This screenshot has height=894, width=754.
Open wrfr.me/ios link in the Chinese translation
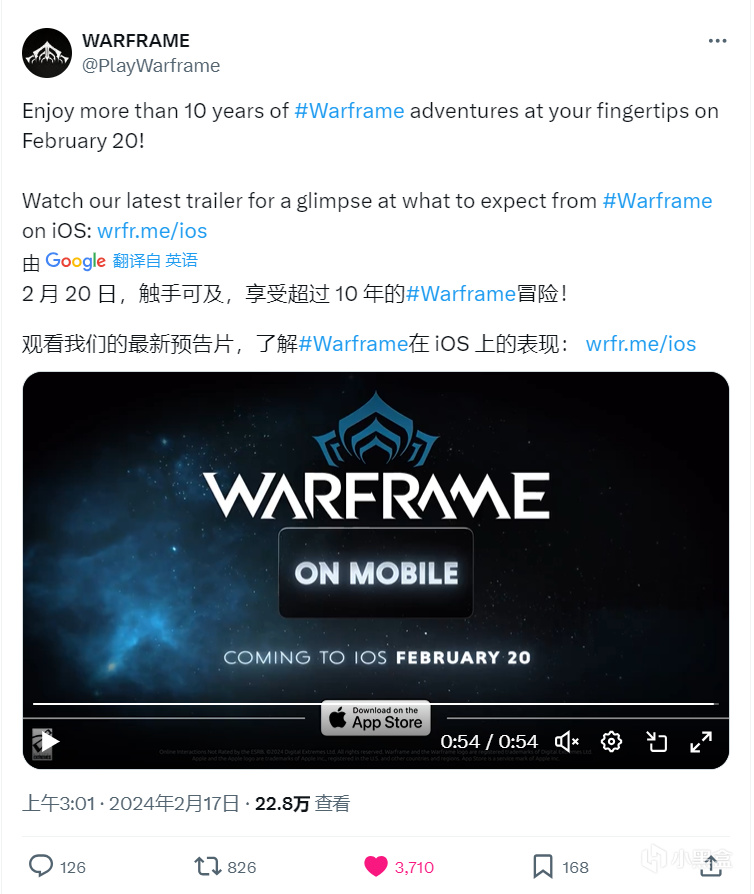click(x=641, y=344)
